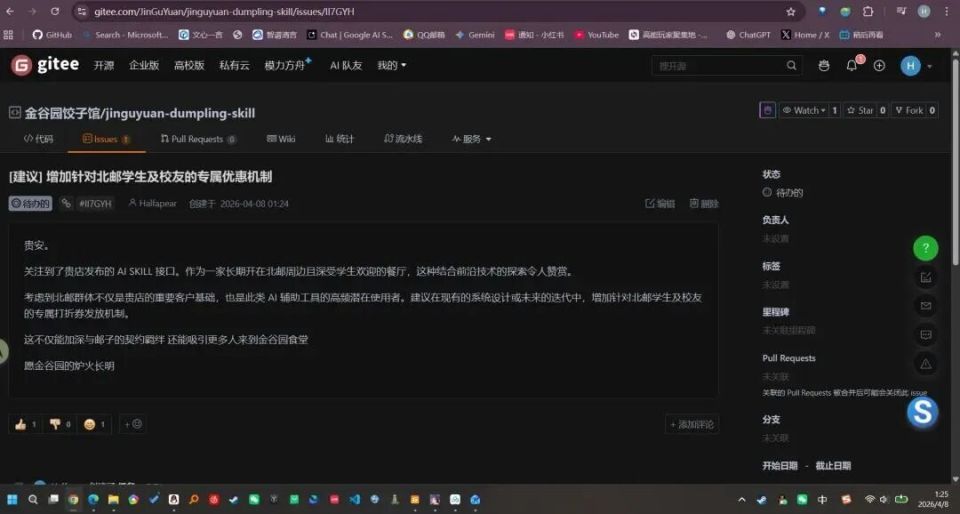Image resolution: width=960 pixels, height=514 pixels.
Task: Click the Gitee search input field
Action: 719,65
